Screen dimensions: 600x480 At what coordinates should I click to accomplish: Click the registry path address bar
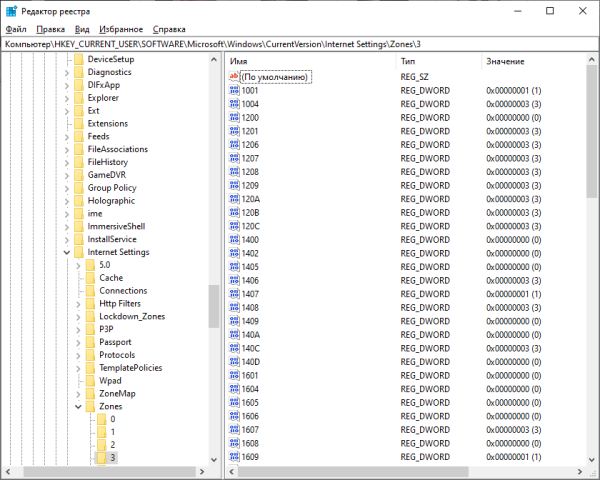(300, 45)
